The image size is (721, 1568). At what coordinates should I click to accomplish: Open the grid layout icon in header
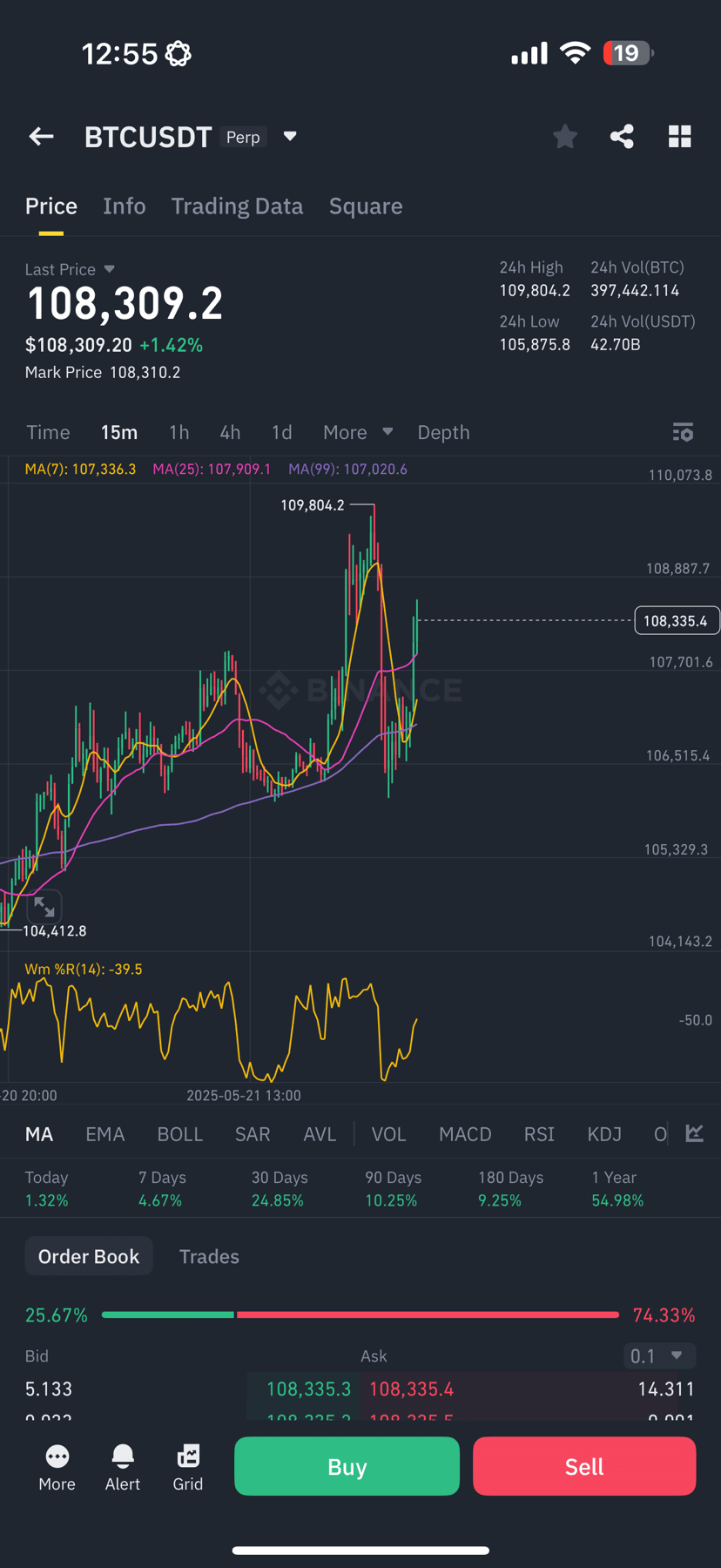679,136
